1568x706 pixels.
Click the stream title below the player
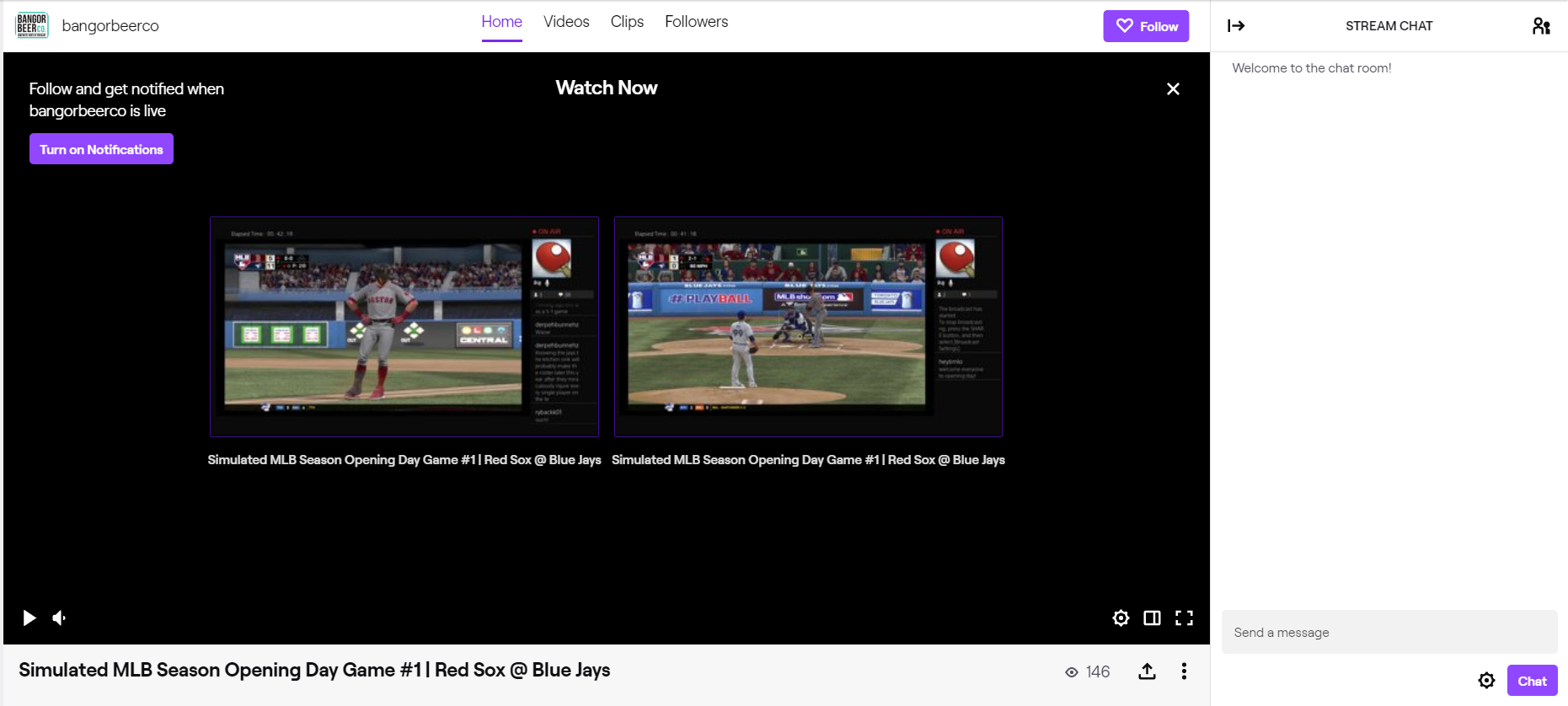click(314, 671)
